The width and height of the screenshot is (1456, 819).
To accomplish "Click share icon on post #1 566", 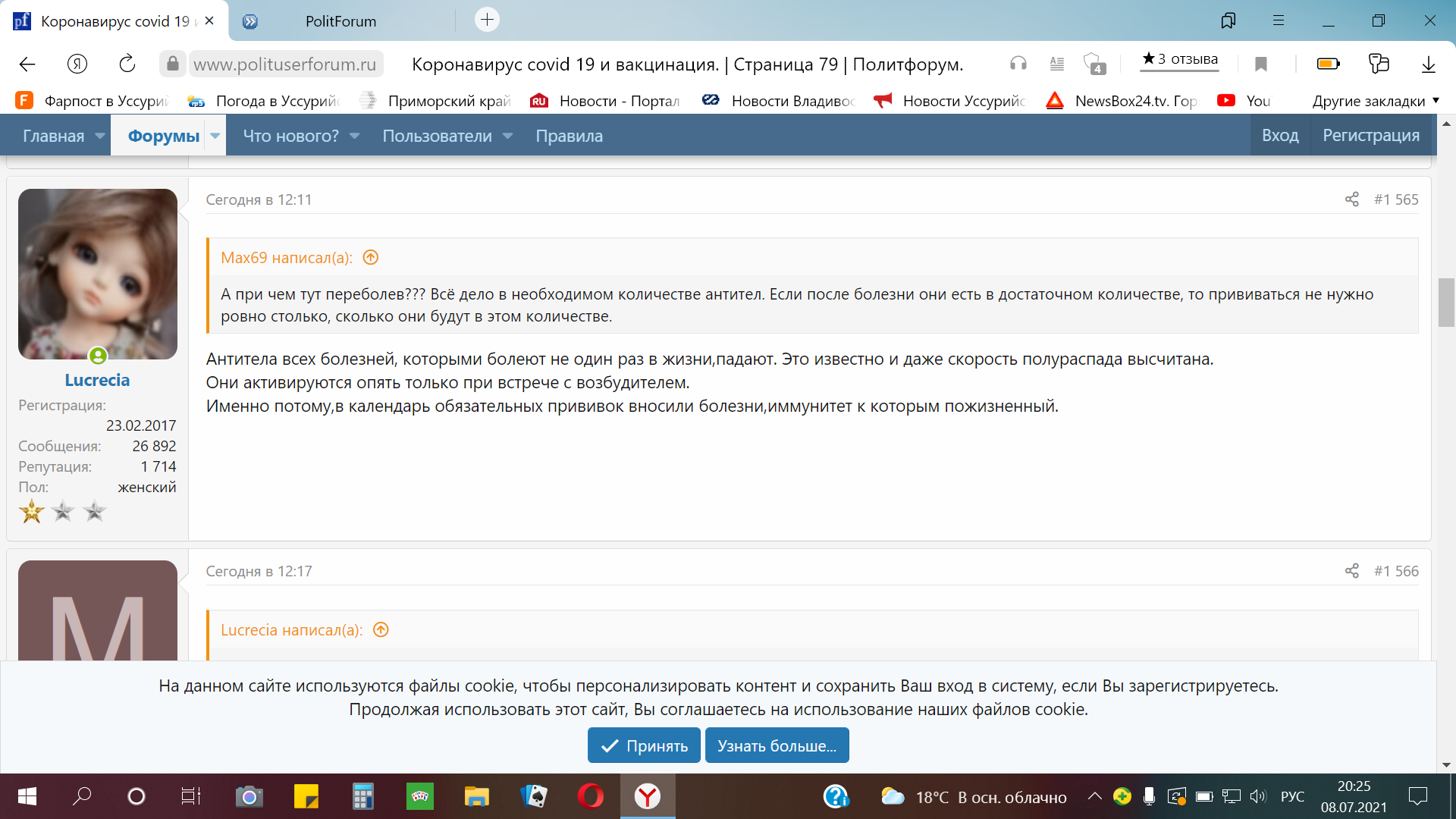I will (x=1351, y=571).
